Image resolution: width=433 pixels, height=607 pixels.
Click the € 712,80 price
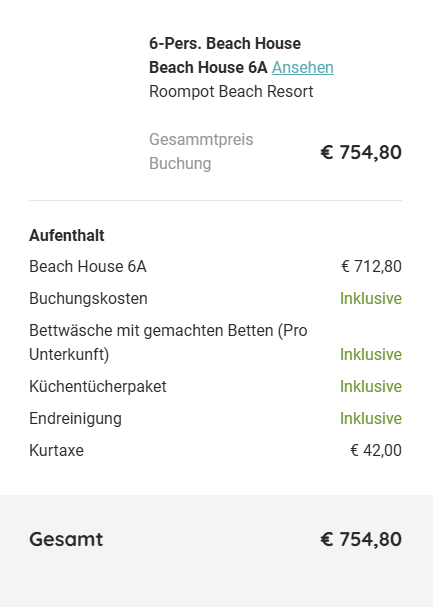click(x=371, y=267)
